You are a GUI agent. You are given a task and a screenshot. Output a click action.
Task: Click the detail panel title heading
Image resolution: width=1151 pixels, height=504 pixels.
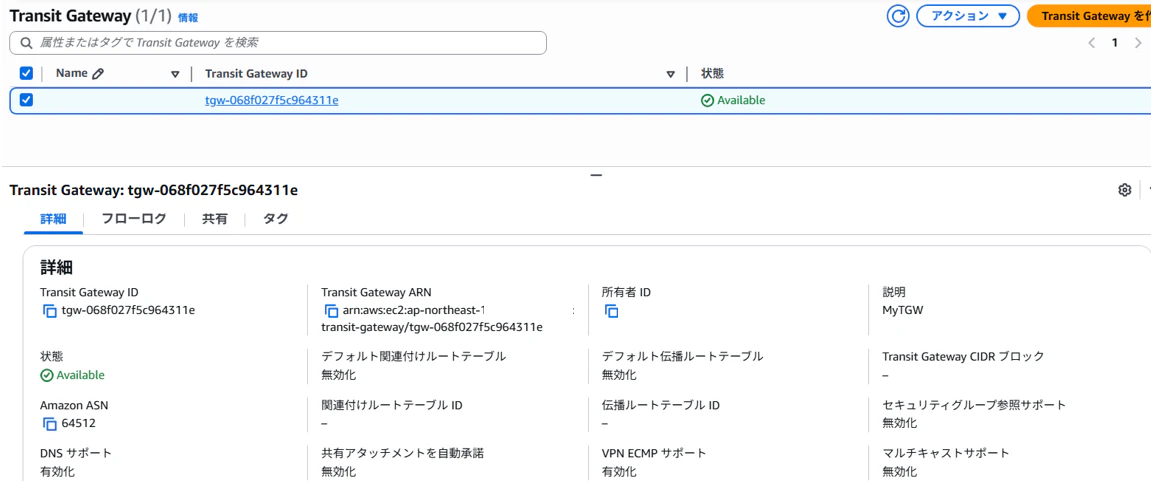[x=153, y=190]
